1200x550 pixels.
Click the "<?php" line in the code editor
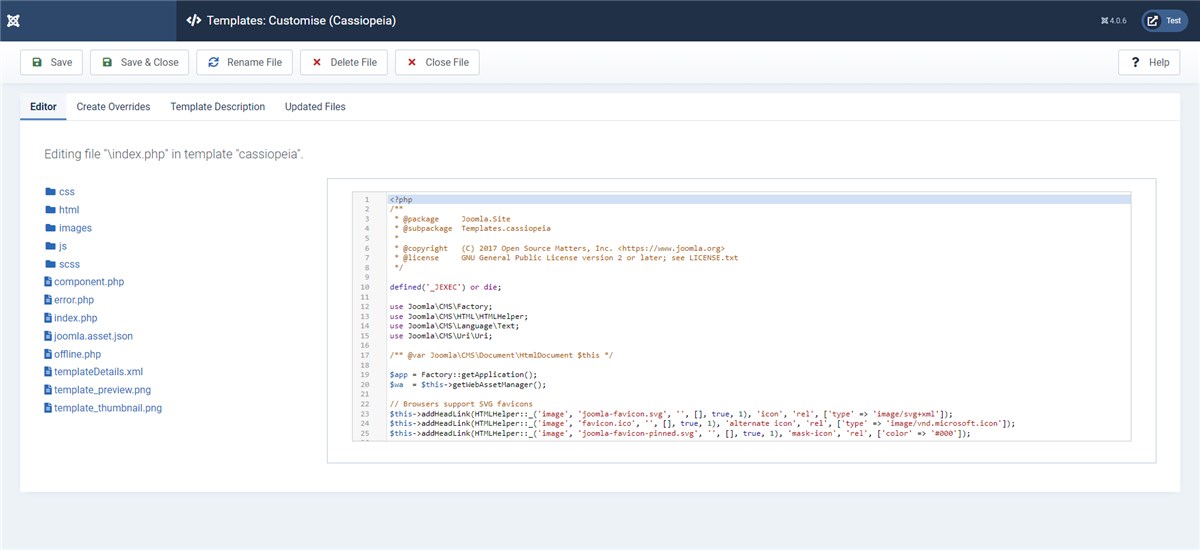759,199
